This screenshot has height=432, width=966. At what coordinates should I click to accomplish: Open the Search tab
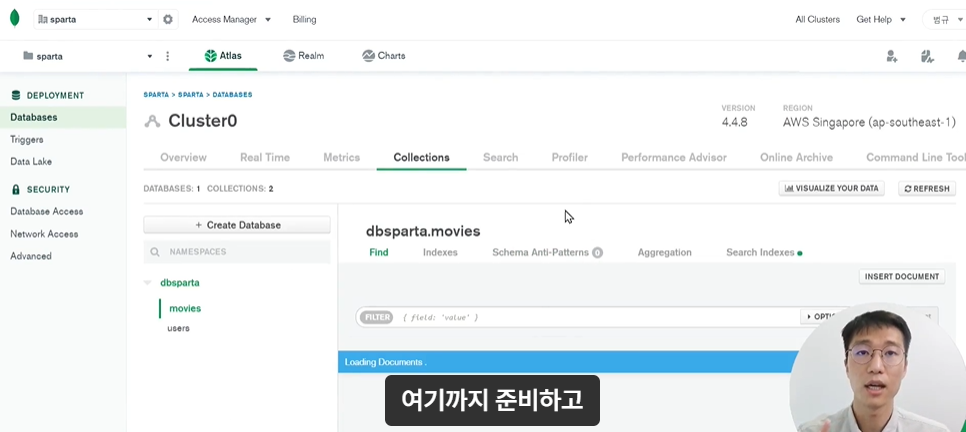[500, 157]
